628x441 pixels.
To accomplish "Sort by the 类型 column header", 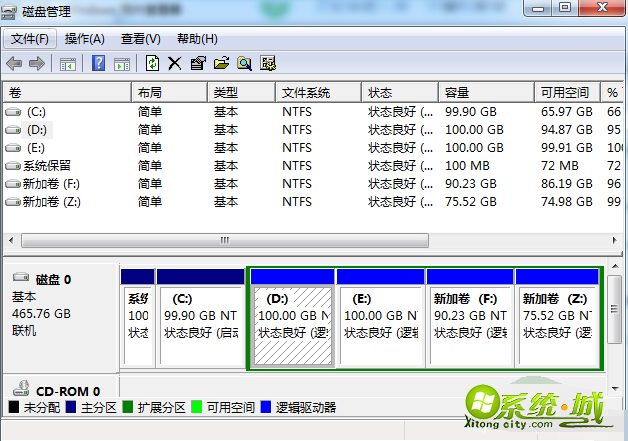I will tap(242, 93).
